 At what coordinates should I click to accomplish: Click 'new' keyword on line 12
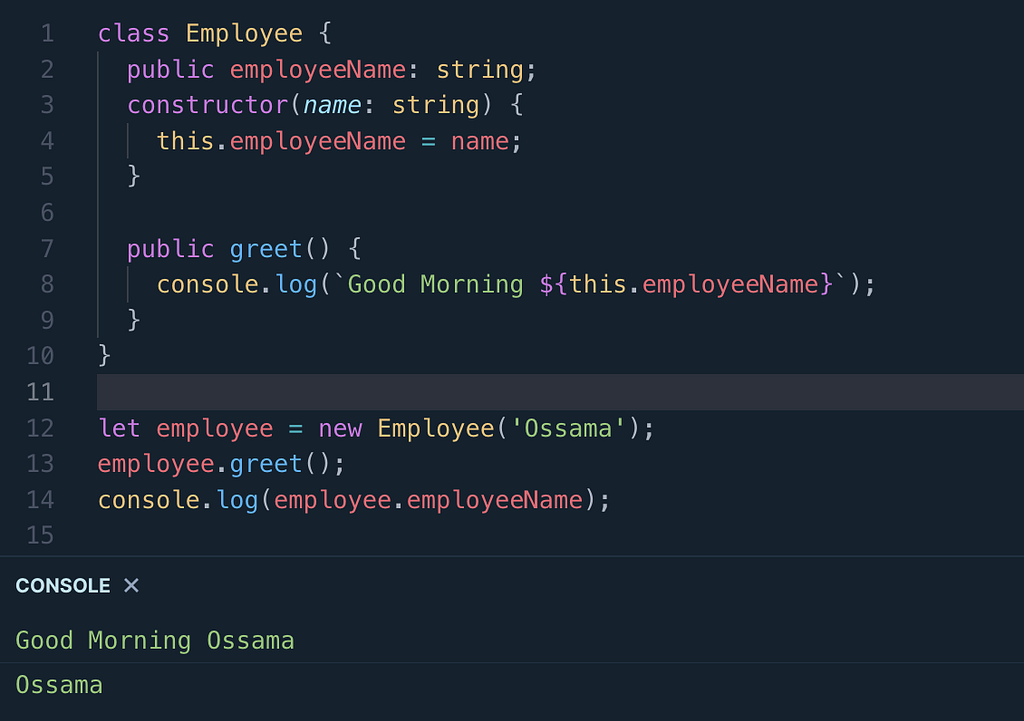pos(340,428)
